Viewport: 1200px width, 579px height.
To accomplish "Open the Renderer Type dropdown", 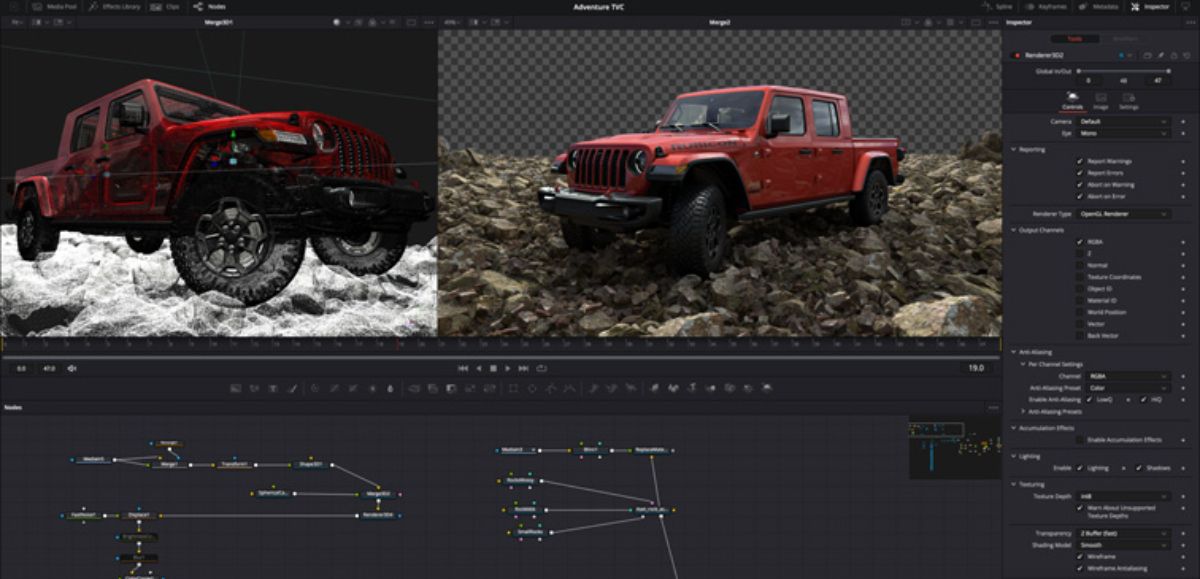I will tap(1122, 214).
